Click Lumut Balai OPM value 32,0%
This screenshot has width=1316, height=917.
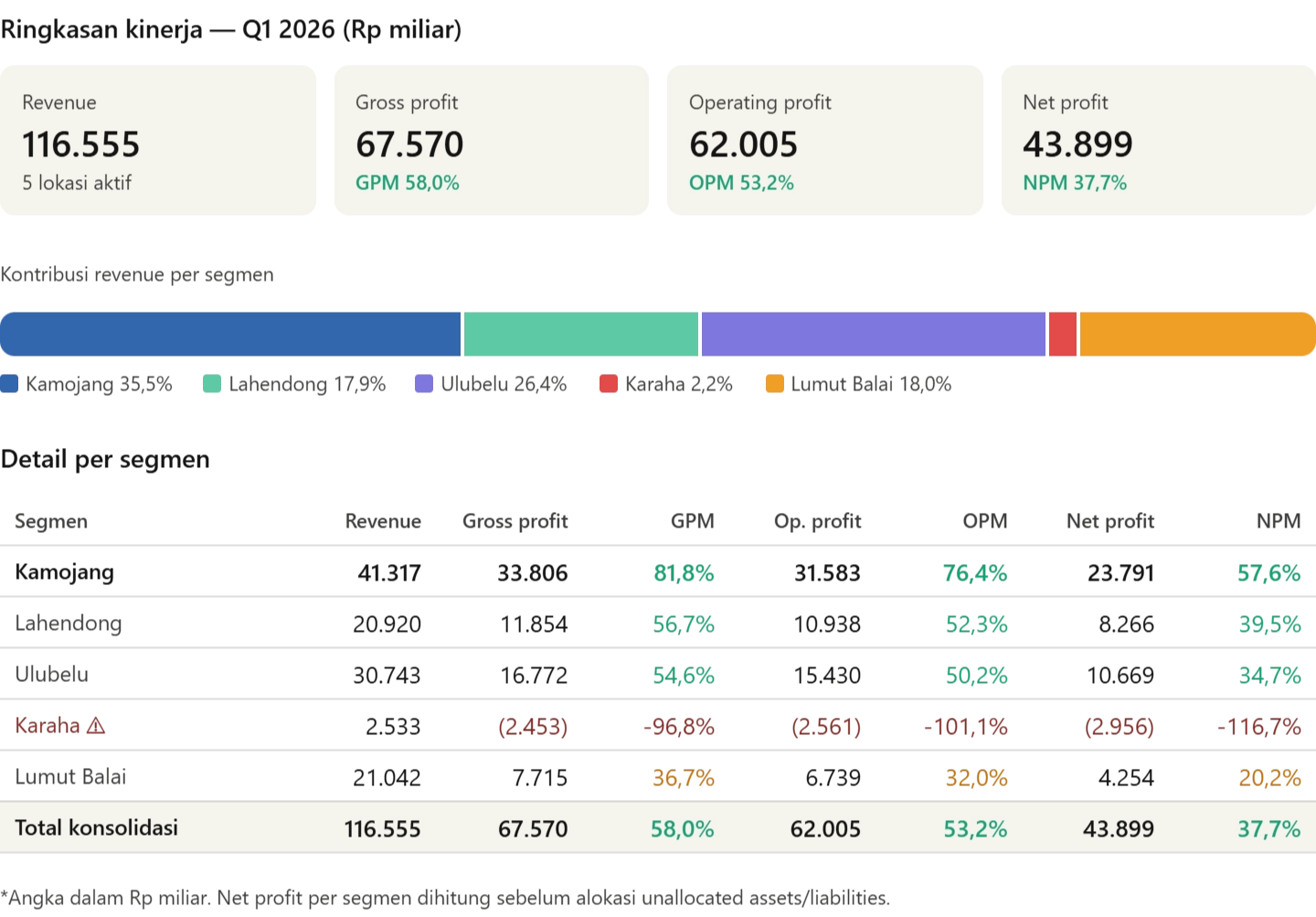[x=977, y=778]
